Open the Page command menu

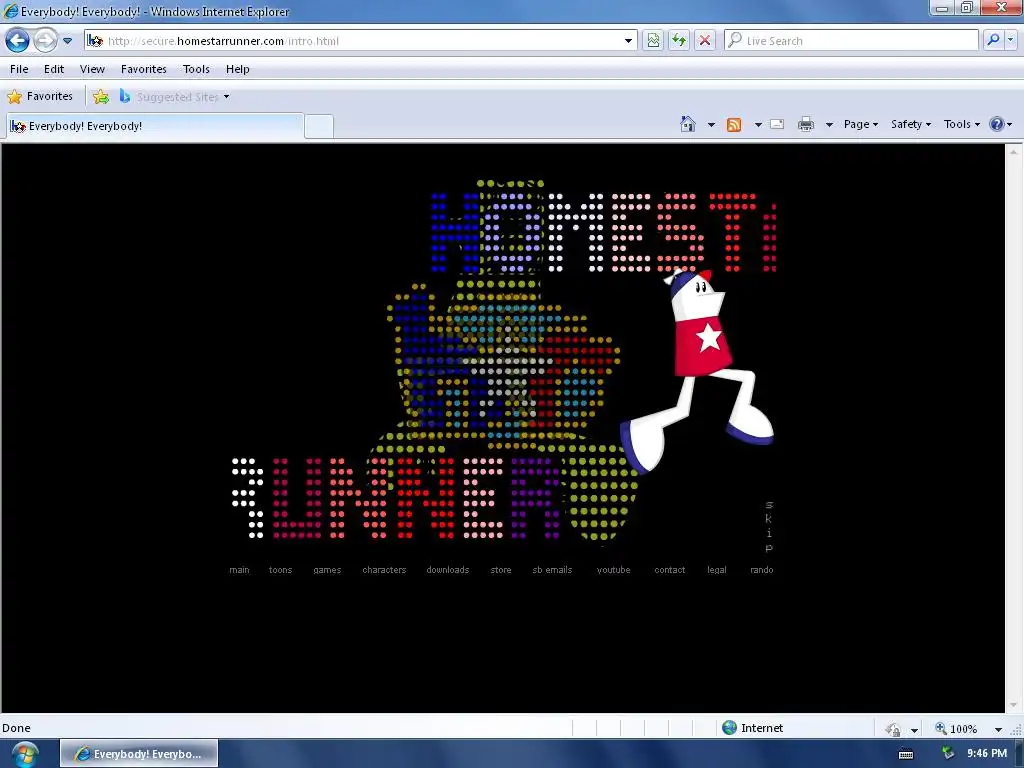click(861, 124)
